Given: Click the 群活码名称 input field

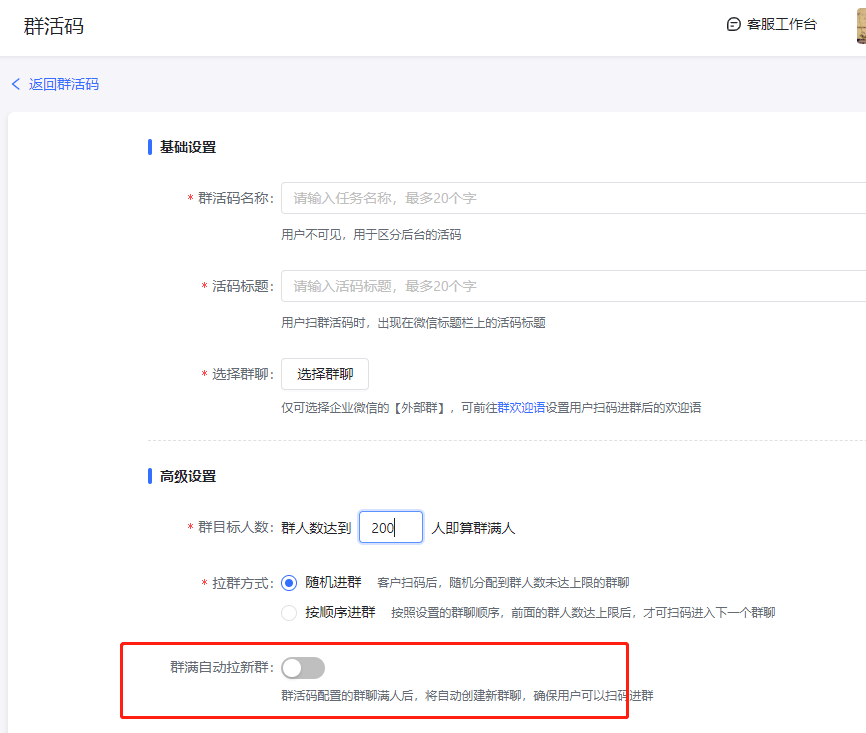Looking at the screenshot, I should (572, 198).
